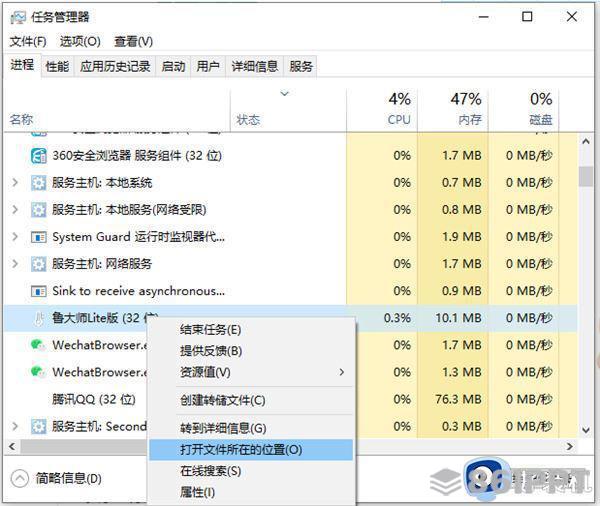The image size is (600, 506).
Task: Choose 属性(I) in context menu
Action: 251,492
